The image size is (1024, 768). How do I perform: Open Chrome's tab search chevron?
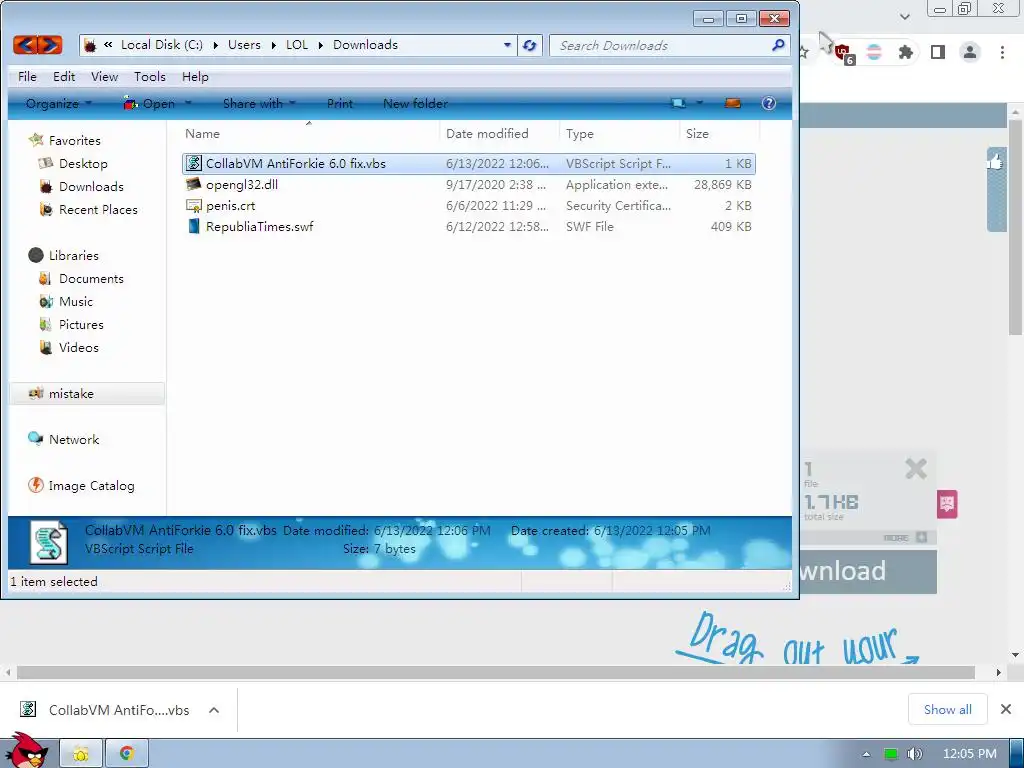tap(904, 16)
